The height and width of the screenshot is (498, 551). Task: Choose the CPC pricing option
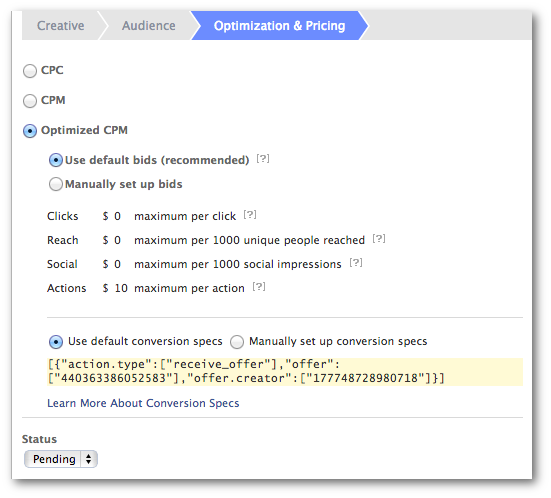pyautogui.click(x=30, y=71)
